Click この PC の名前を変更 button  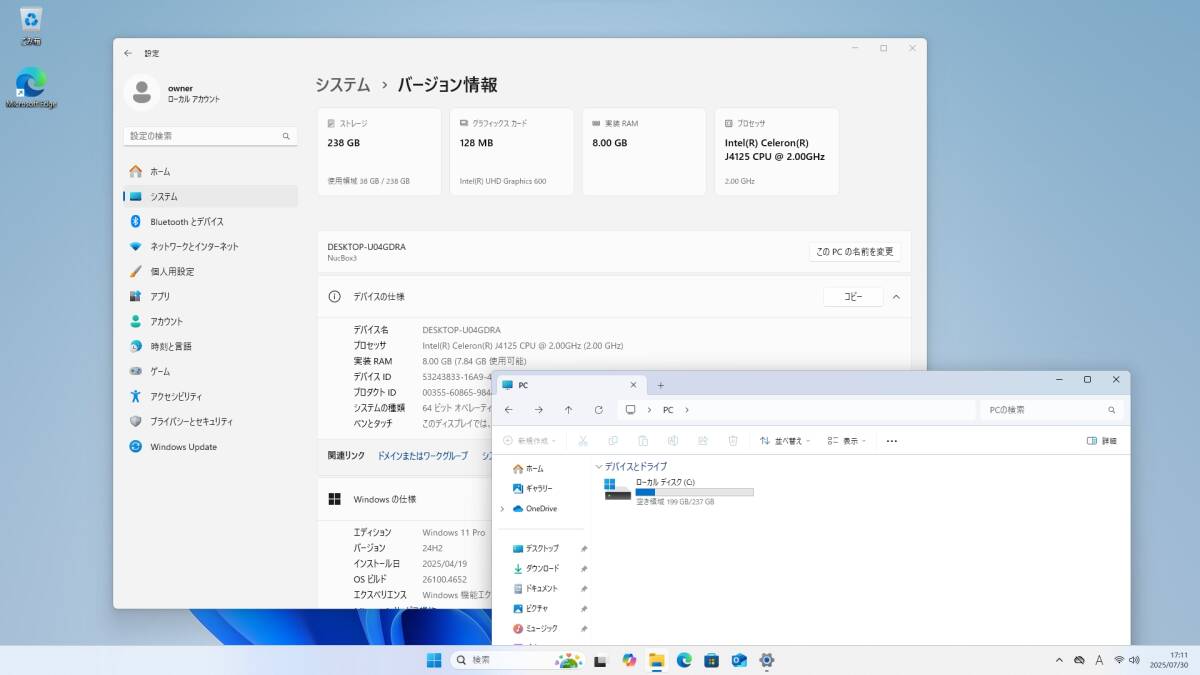point(855,252)
